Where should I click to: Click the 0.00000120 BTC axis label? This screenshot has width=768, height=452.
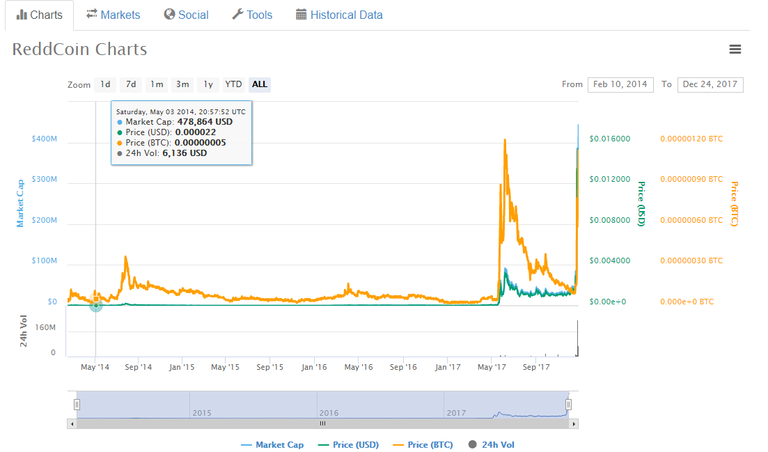click(691, 139)
